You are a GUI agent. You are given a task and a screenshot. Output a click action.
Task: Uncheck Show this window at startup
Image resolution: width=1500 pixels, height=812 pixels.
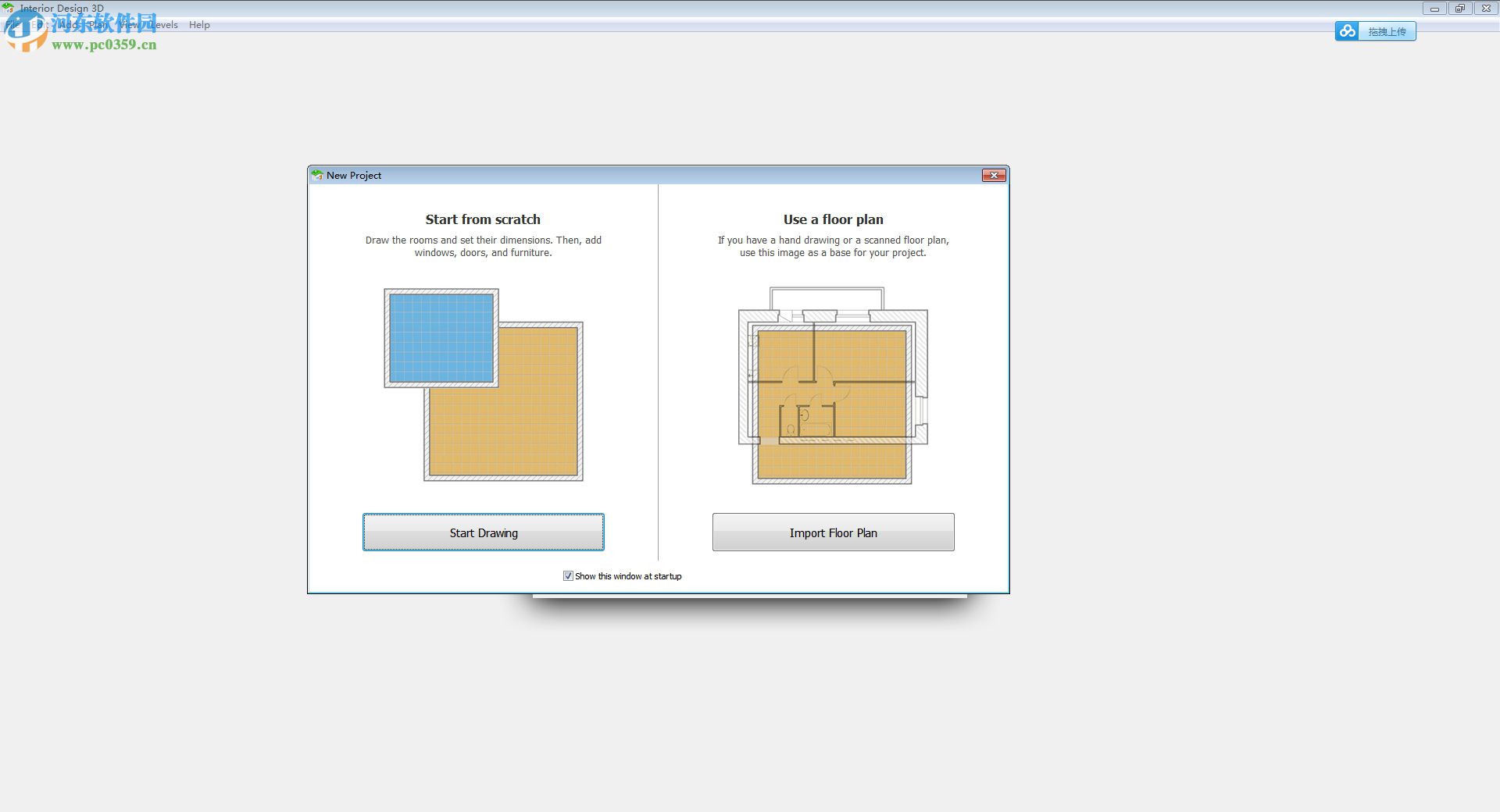(568, 576)
